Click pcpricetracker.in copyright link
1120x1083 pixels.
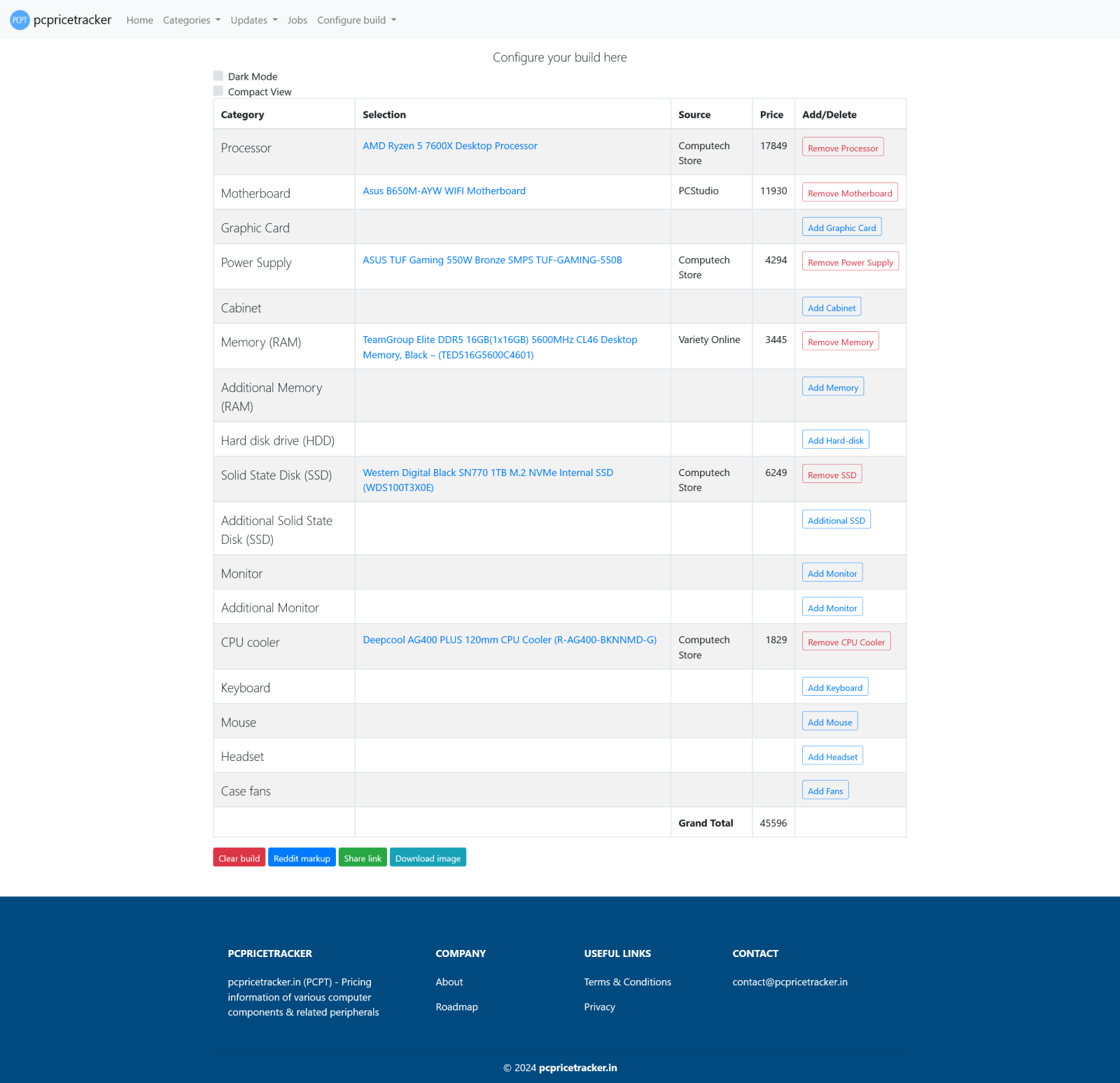point(578,1068)
